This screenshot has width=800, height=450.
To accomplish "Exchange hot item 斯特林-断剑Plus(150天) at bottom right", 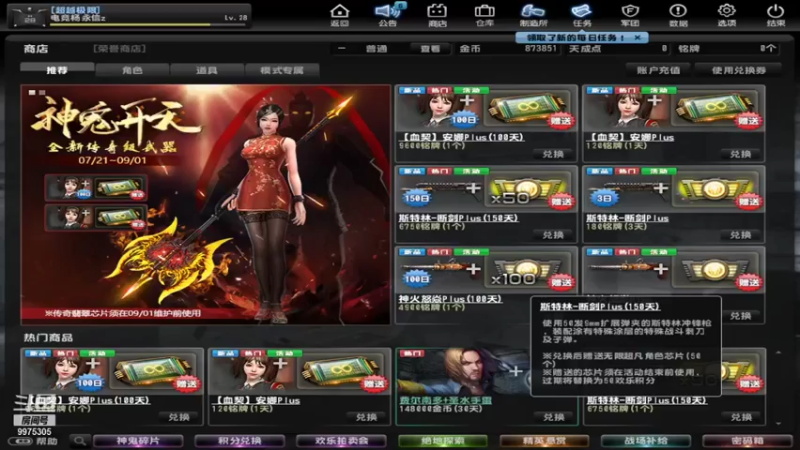I will (x=740, y=417).
